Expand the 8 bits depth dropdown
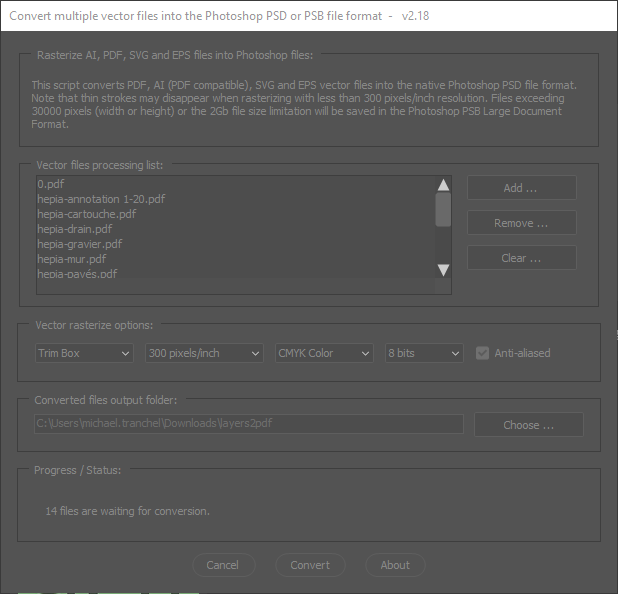This screenshot has width=618, height=594. pyautogui.click(x=424, y=353)
